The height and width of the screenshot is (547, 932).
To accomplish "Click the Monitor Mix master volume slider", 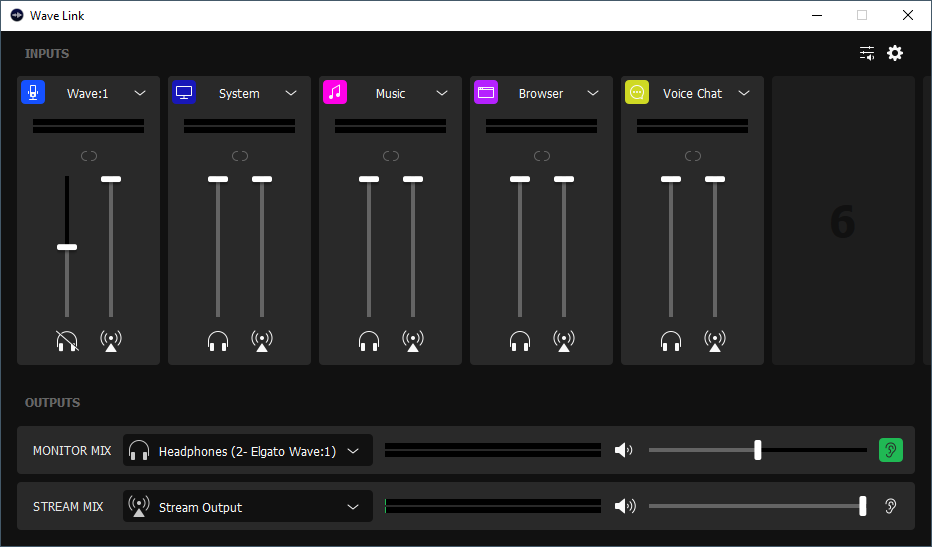I will [x=757, y=450].
